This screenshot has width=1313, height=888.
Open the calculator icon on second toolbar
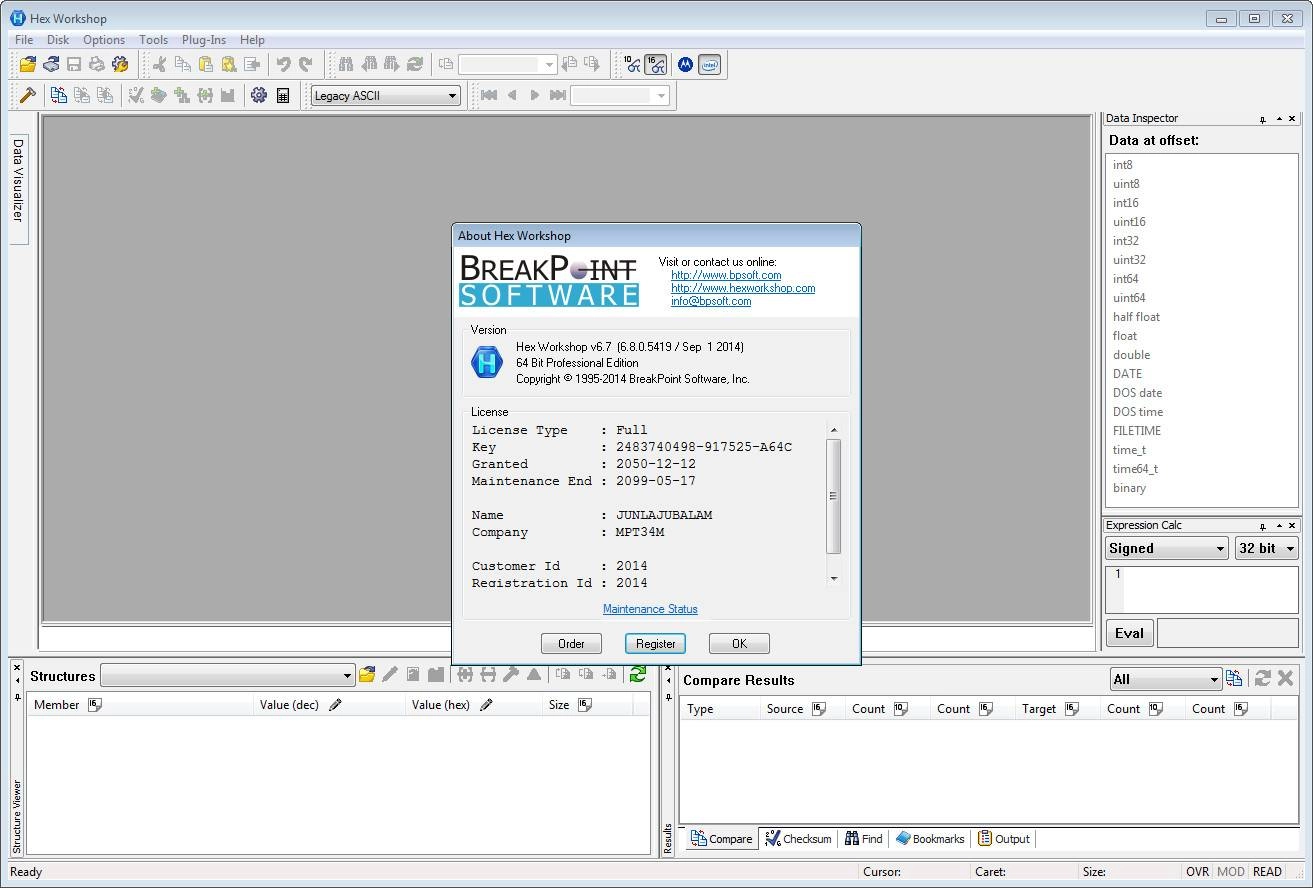pyautogui.click(x=283, y=95)
